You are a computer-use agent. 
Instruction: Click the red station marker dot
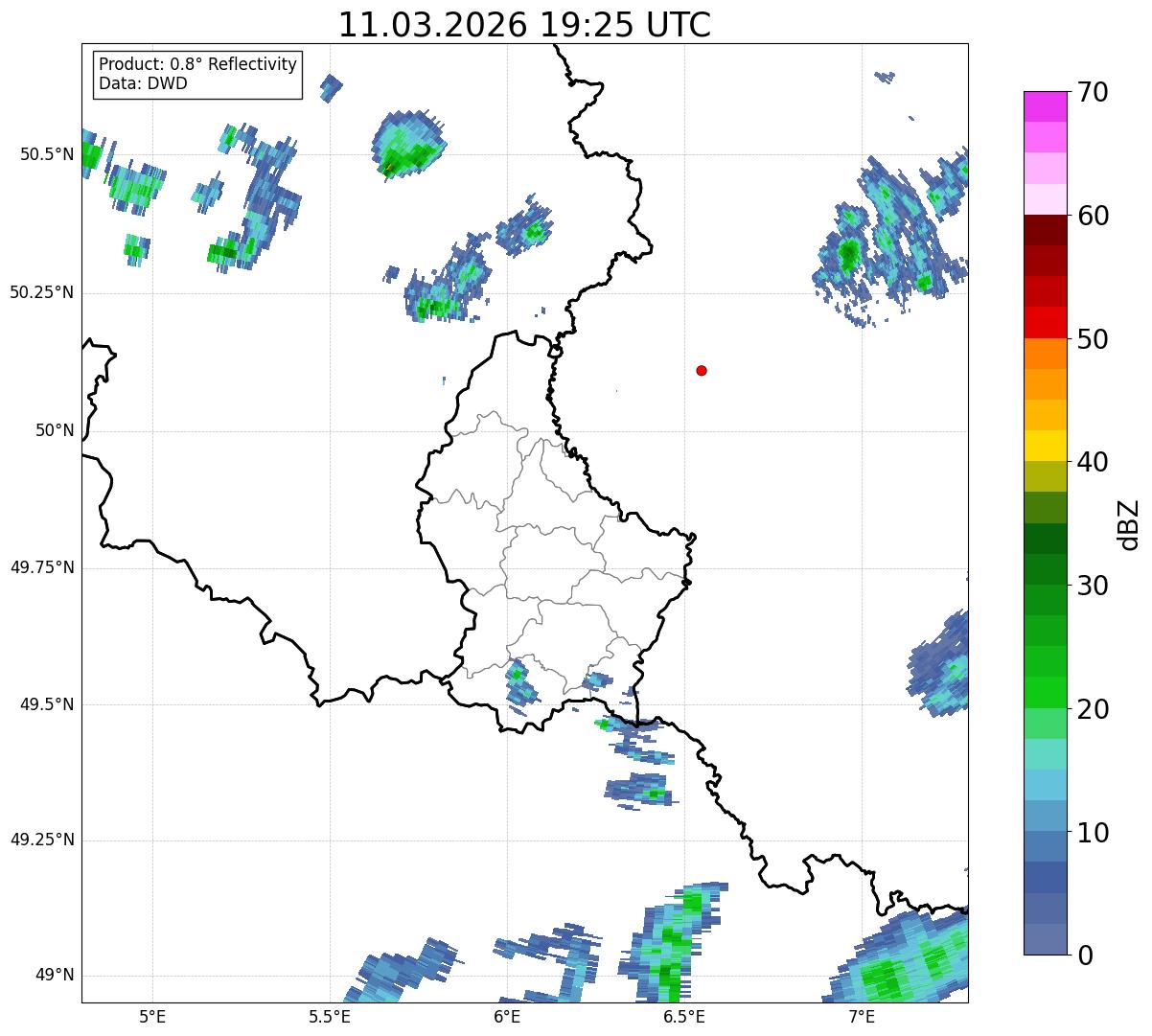(702, 370)
